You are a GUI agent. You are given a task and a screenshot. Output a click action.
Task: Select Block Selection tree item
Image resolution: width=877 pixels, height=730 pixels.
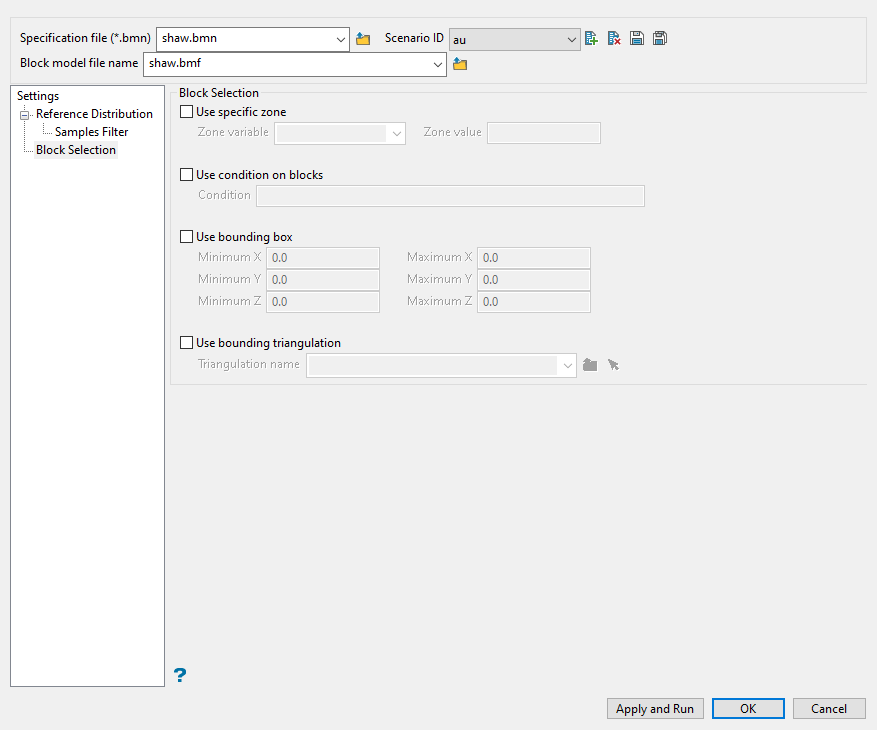[76, 150]
